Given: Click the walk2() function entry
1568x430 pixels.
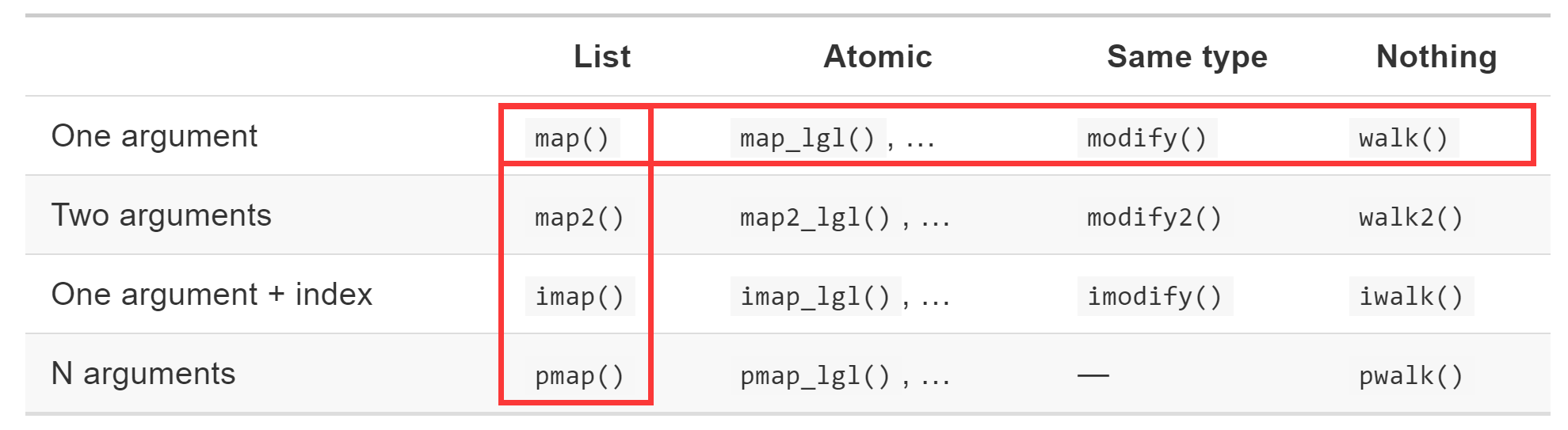Looking at the screenshot, I should point(1410,218).
